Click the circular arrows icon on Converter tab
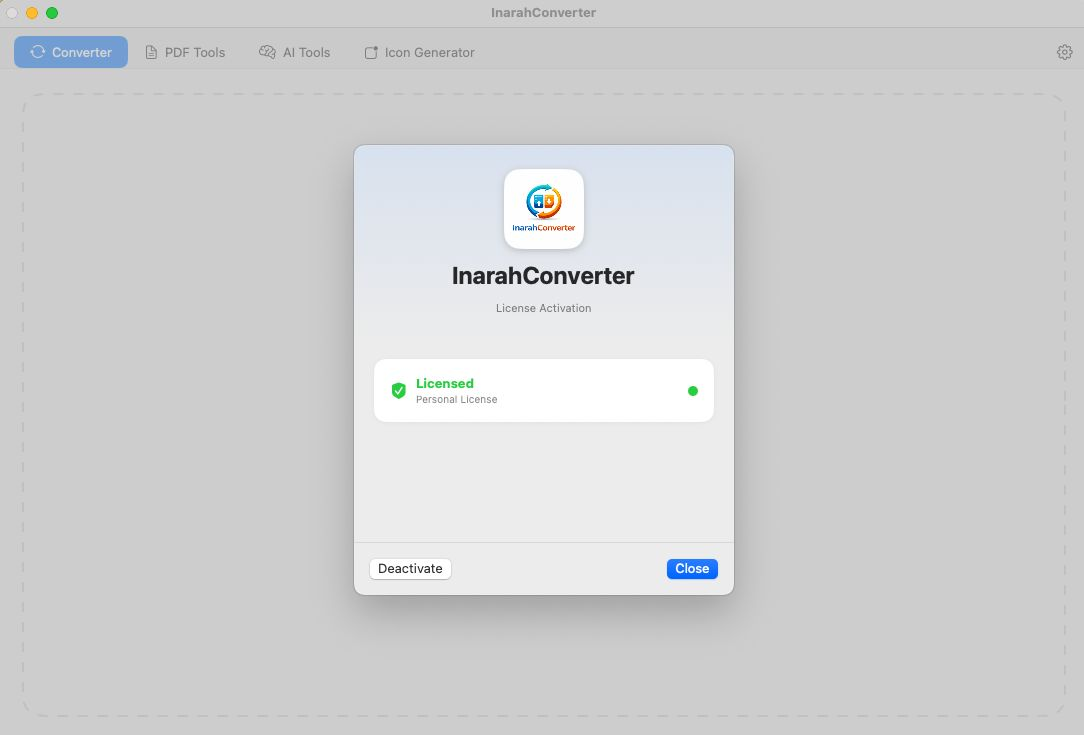 (38, 52)
